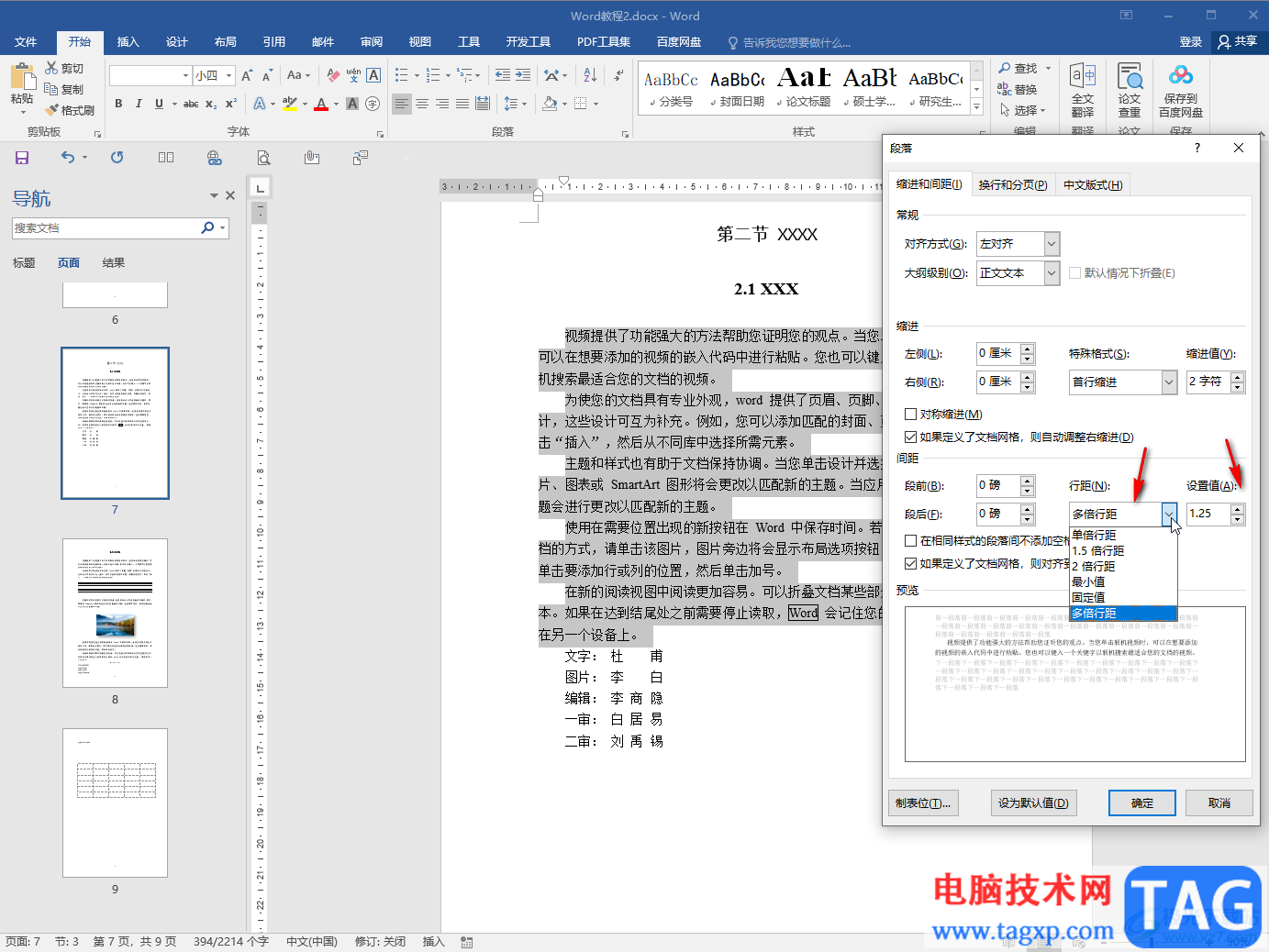Viewport: 1269px width, 952px height.
Task: Click search icon in navigation pane
Action: coord(207,228)
